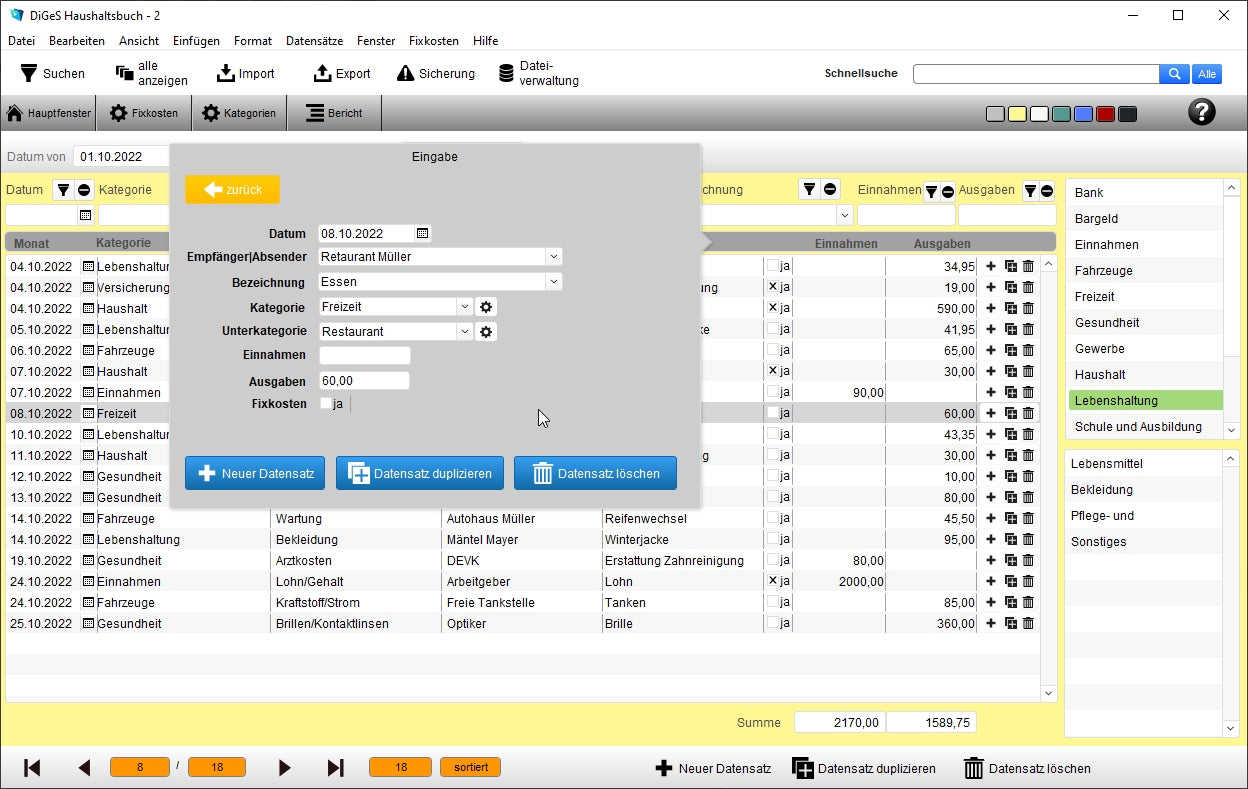1248x789 pixels.
Task: Click the black help question mark icon
Action: click(1201, 112)
